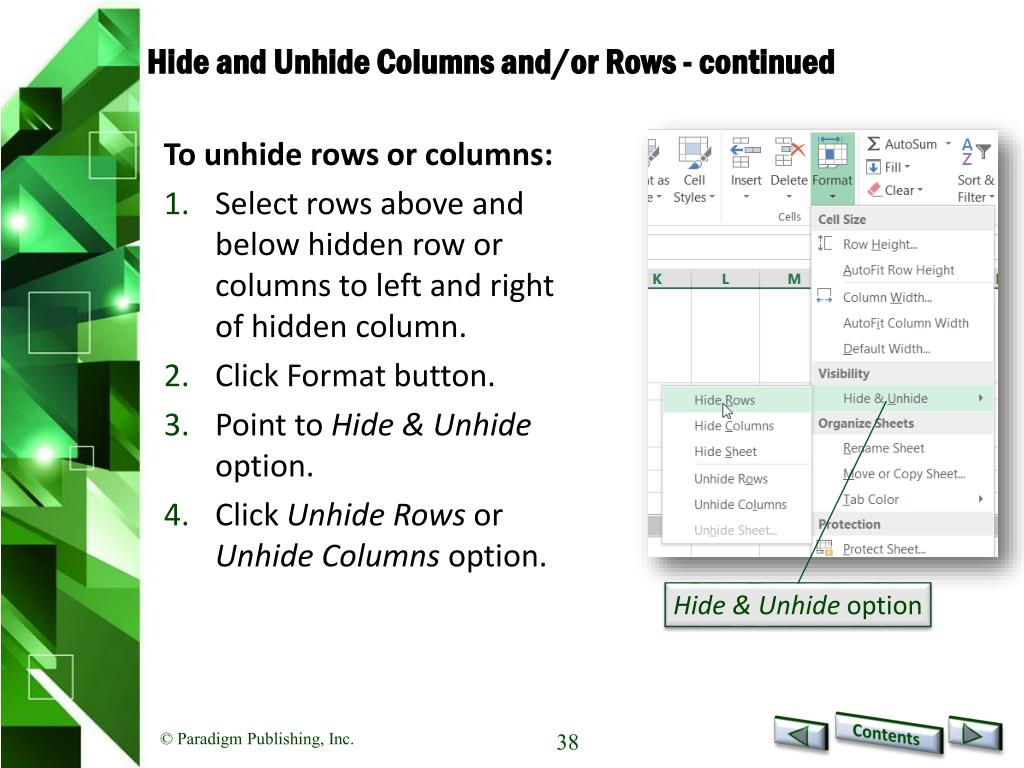
Task: Open Sort & Filter dropdown arrow
Action: tap(991, 197)
